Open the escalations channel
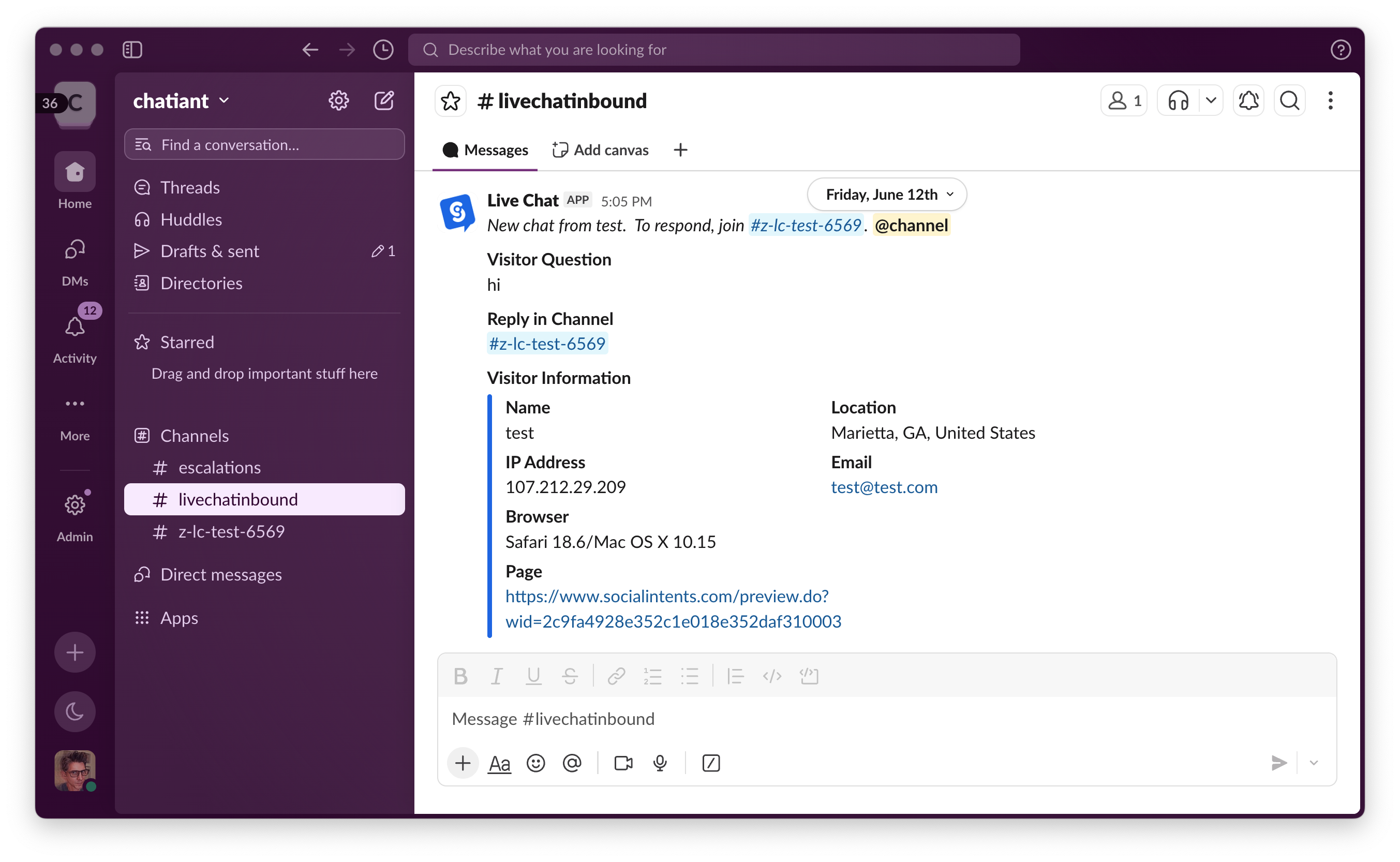 click(x=264, y=468)
